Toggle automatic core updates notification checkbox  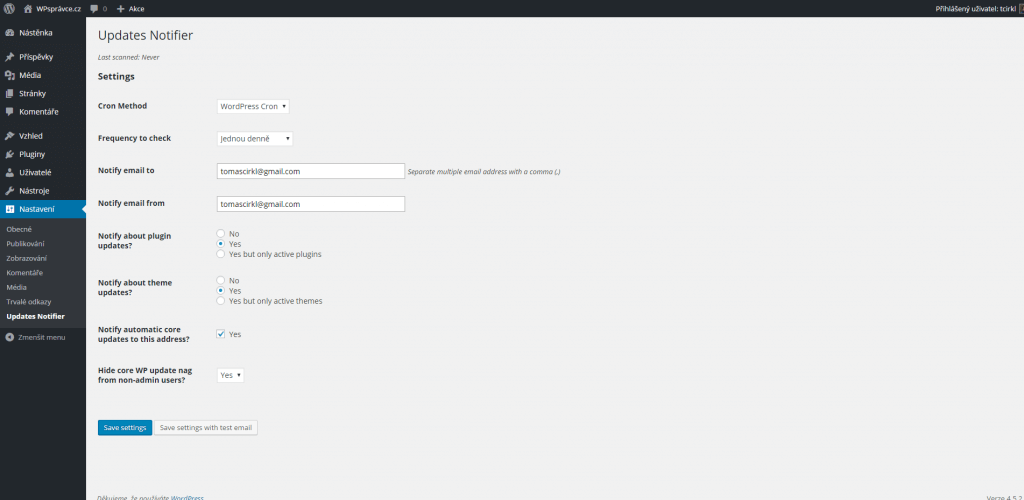click(x=221, y=334)
